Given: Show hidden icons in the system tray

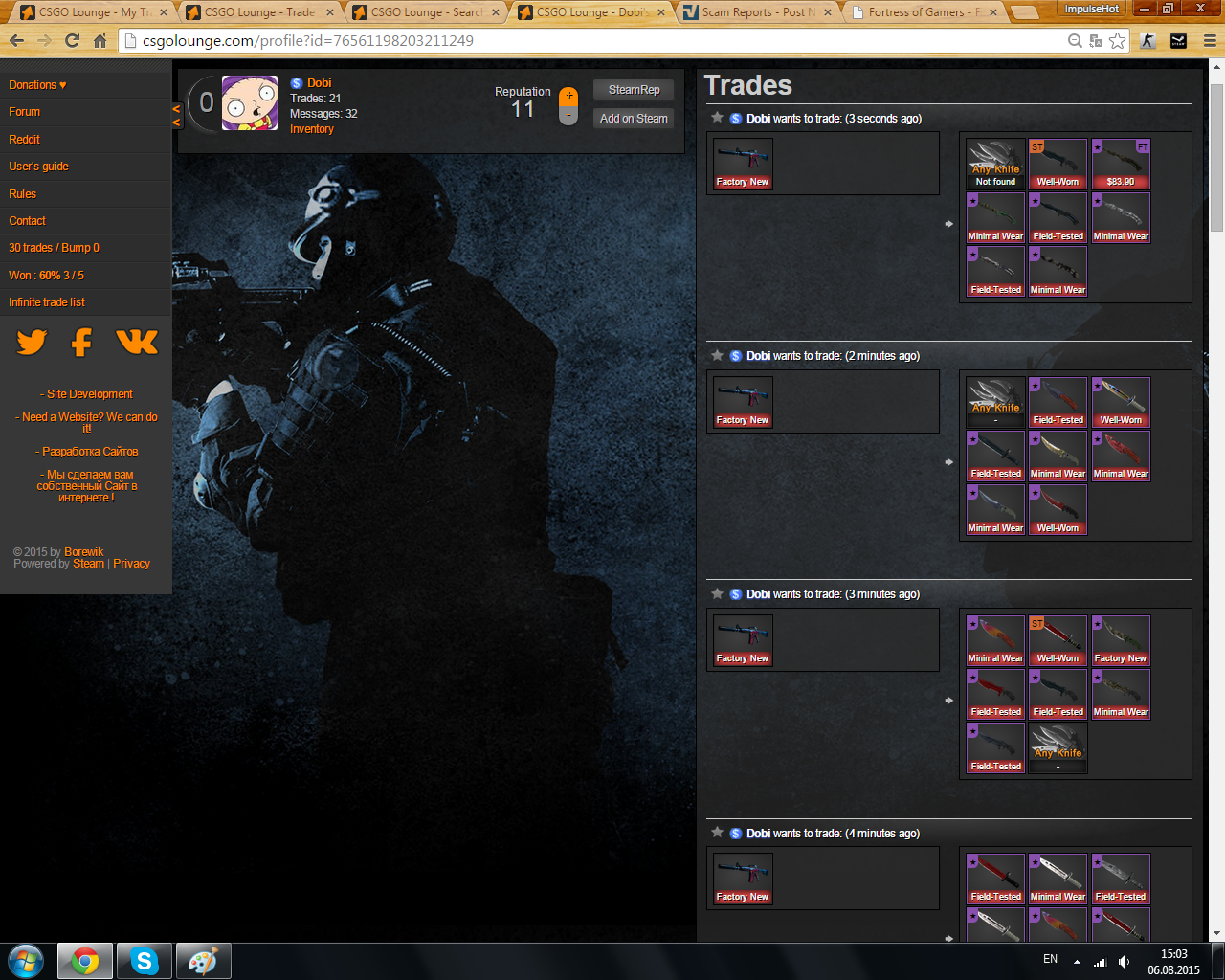Looking at the screenshot, I should (x=1077, y=961).
